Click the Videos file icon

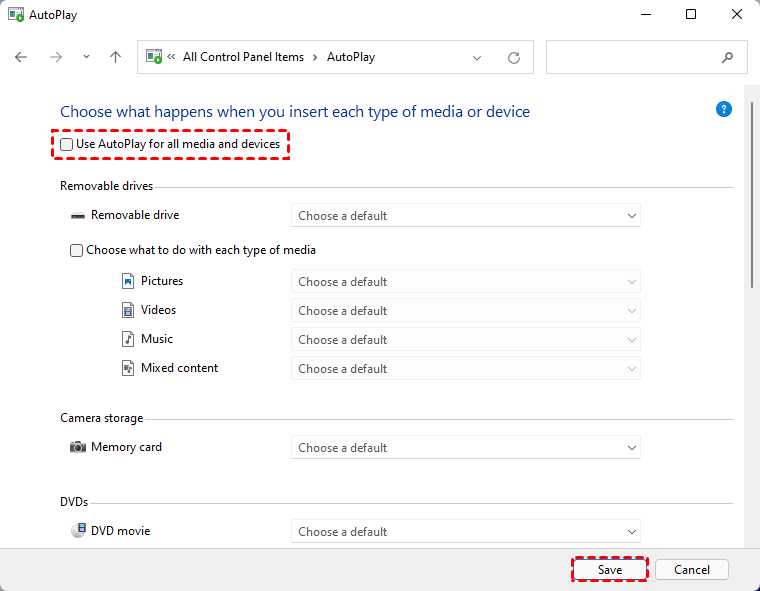[127, 310]
